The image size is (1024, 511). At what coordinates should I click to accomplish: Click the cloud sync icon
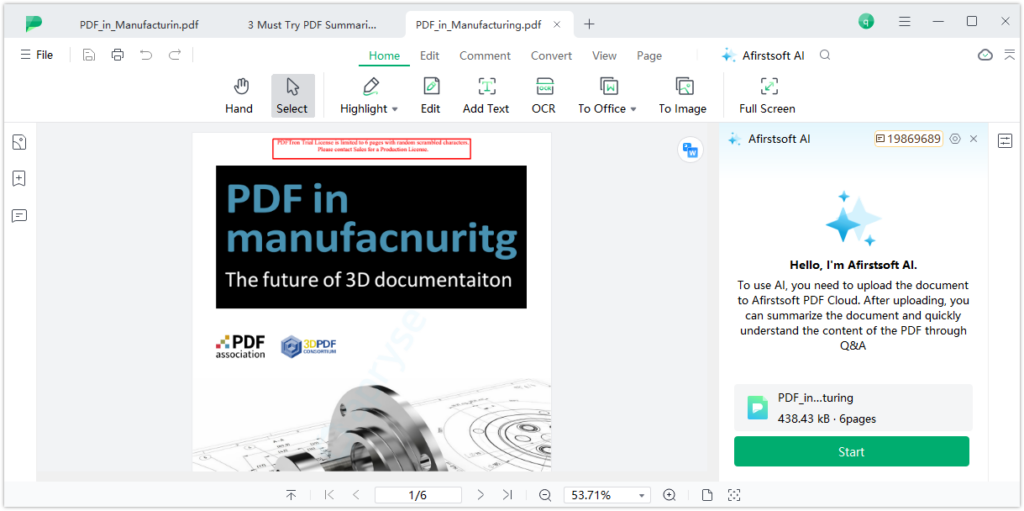(x=985, y=55)
